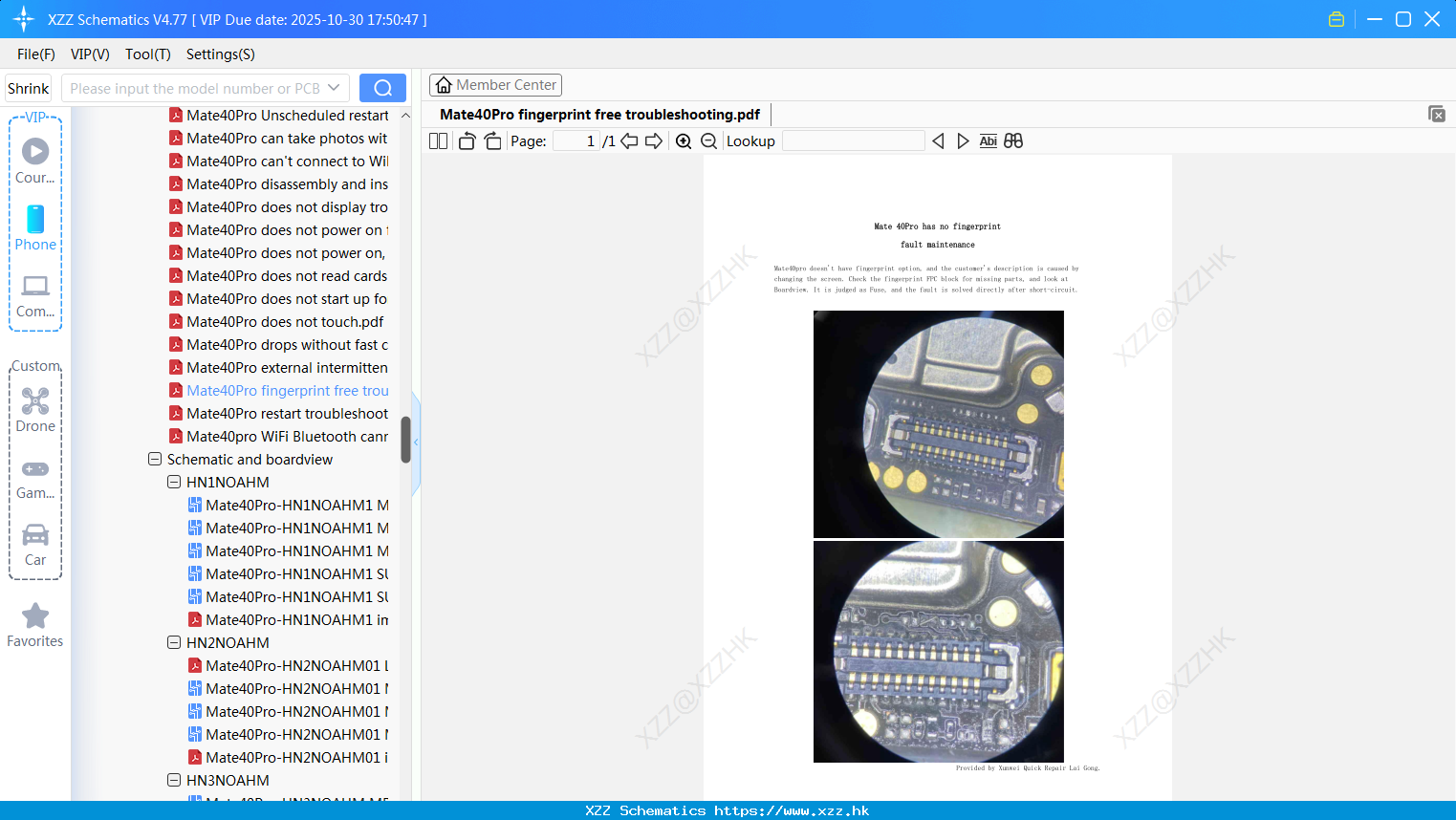1456x820 pixels.
Task: Open Mate40Pro-HN1NOAHM1 in PDF file
Action: (289, 619)
